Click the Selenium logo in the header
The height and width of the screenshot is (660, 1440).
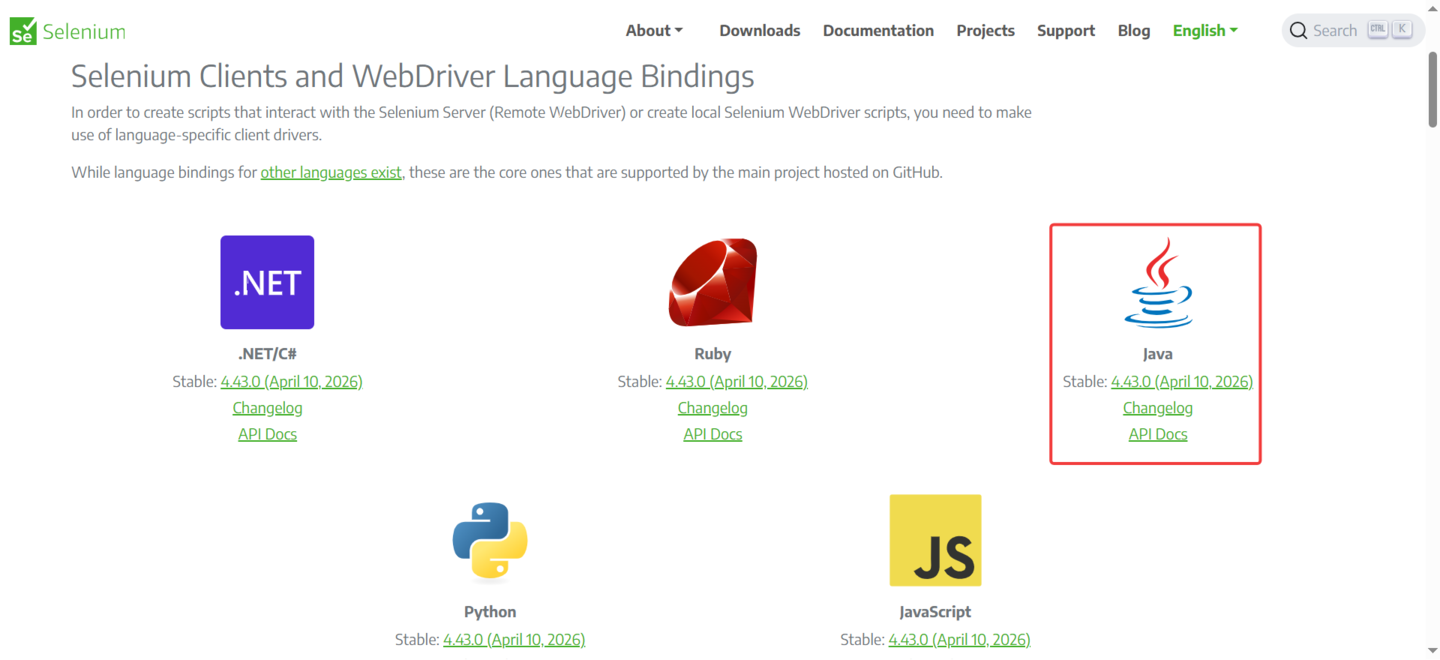point(68,31)
